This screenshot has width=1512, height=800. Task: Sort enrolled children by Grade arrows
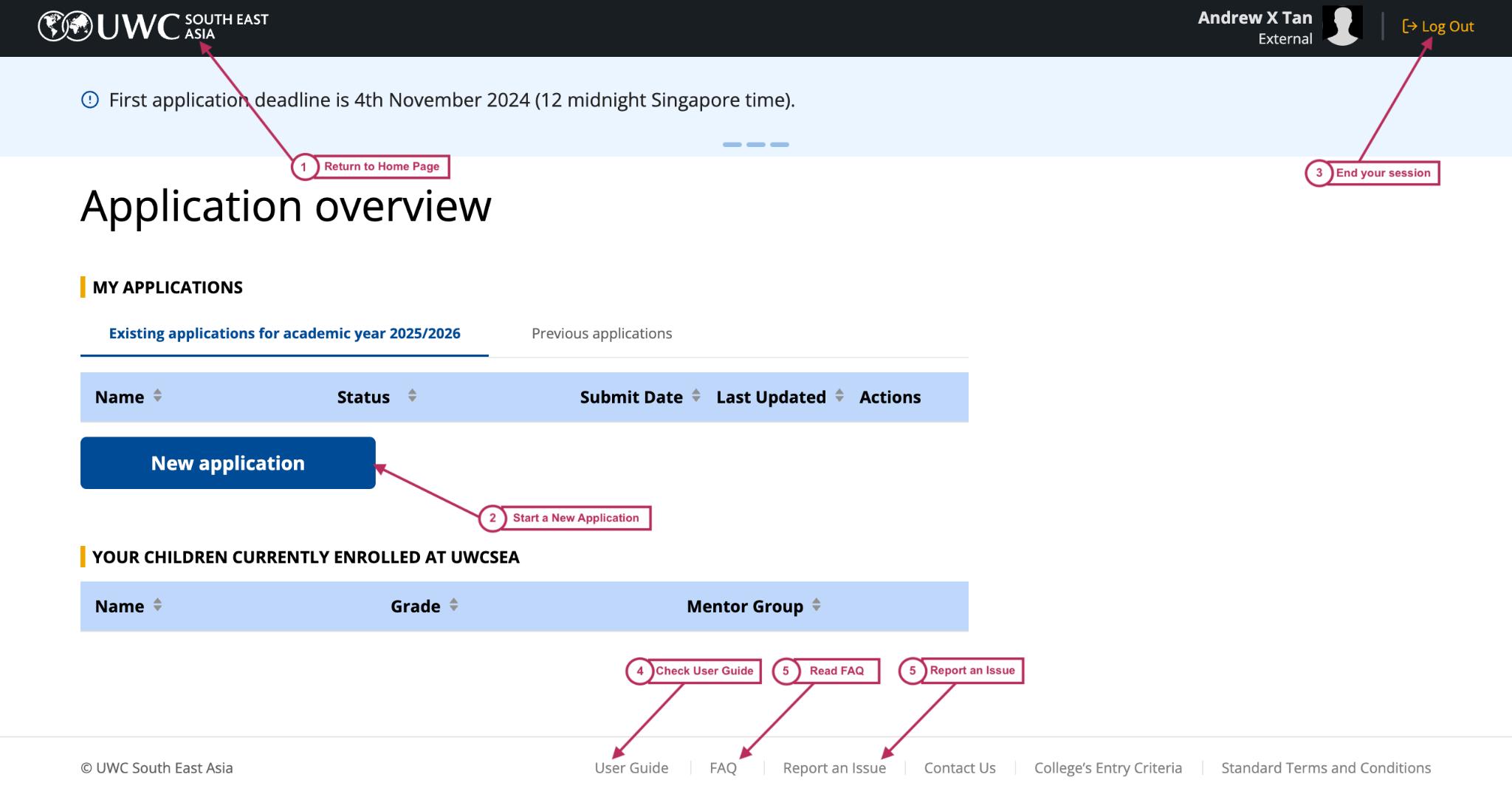pyautogui.click(x=453, y=605)
